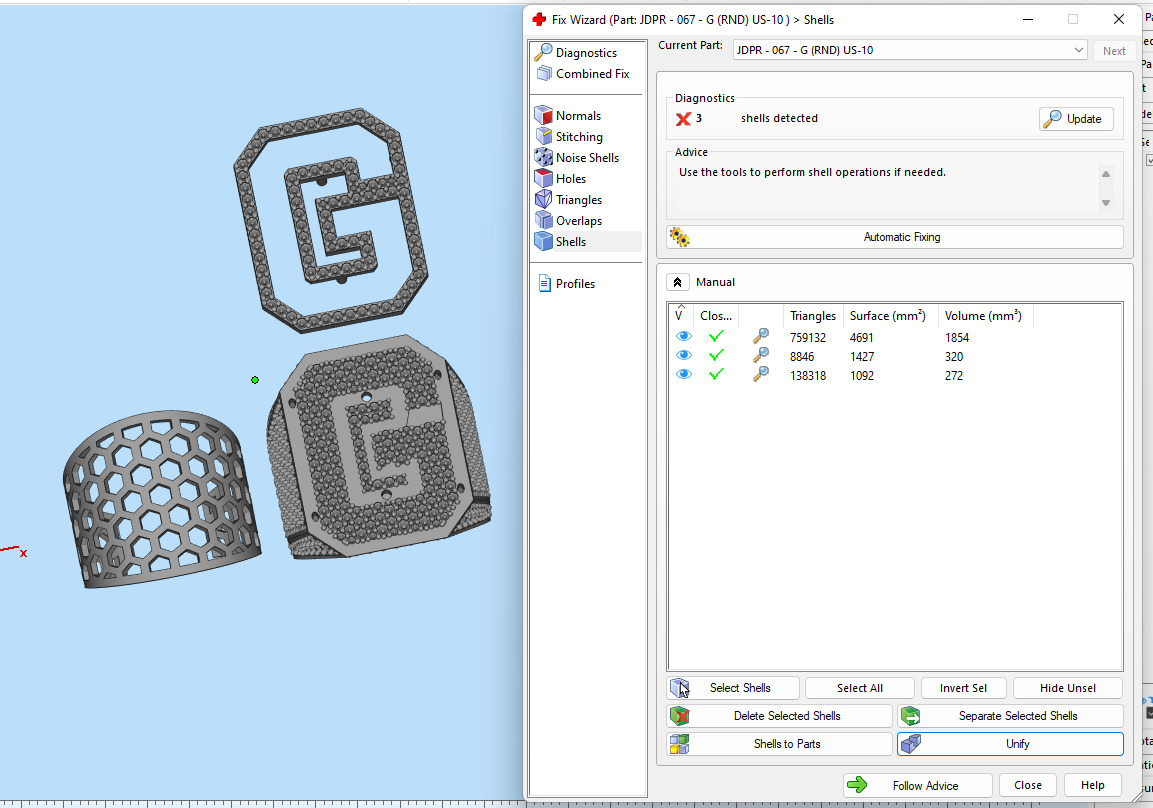Zoom to shell with 759132 triangles
This screenshot has height=808, width=1153.
pyautogui.click(x=761, y=337)
